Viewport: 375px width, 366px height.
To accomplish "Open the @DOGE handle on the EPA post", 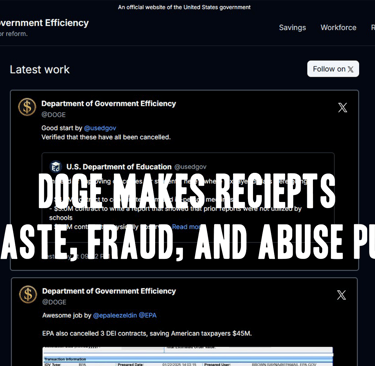I will [54, 302].
